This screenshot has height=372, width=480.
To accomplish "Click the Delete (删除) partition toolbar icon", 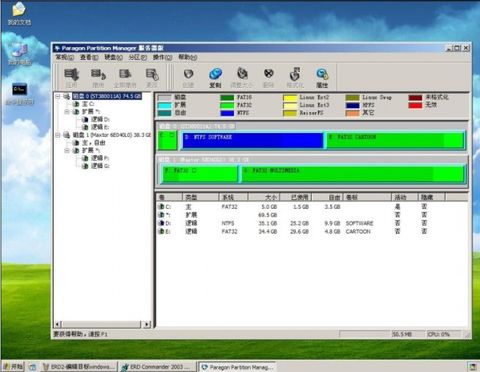I will click(x=268, y=77).
